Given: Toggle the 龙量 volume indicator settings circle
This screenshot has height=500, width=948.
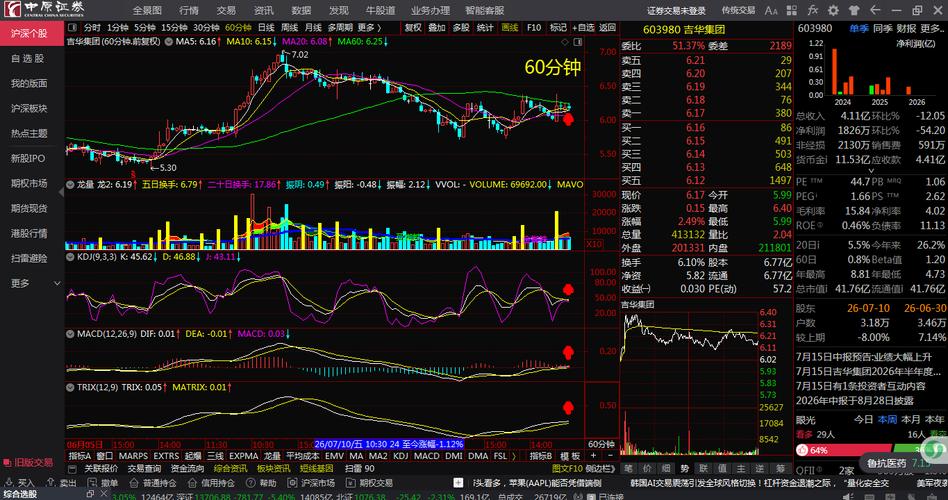Looking at the screenshot, I should click(x=71, y=184).
